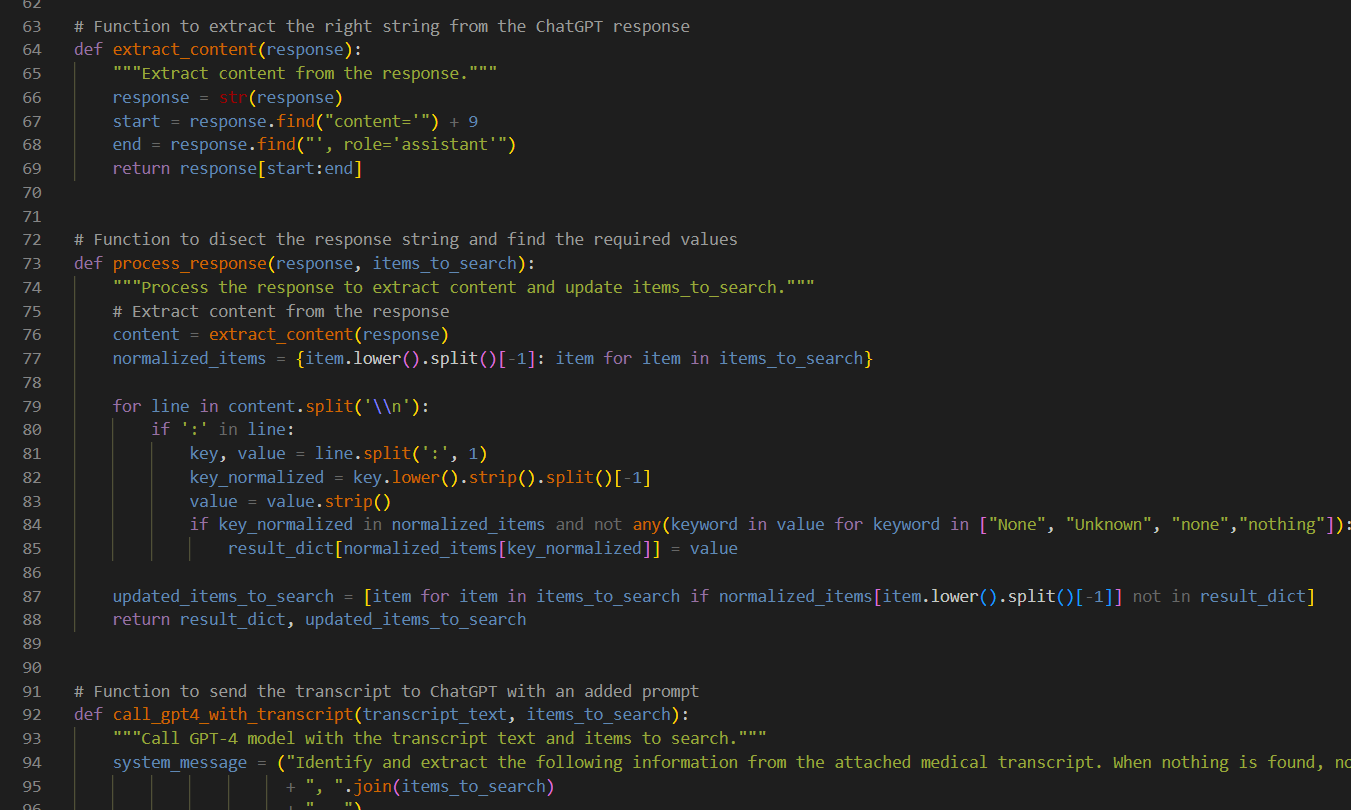Click the red "str" call on line 66
The width and height of the screenshot is (1351, 810).
(x=233, y=98)
